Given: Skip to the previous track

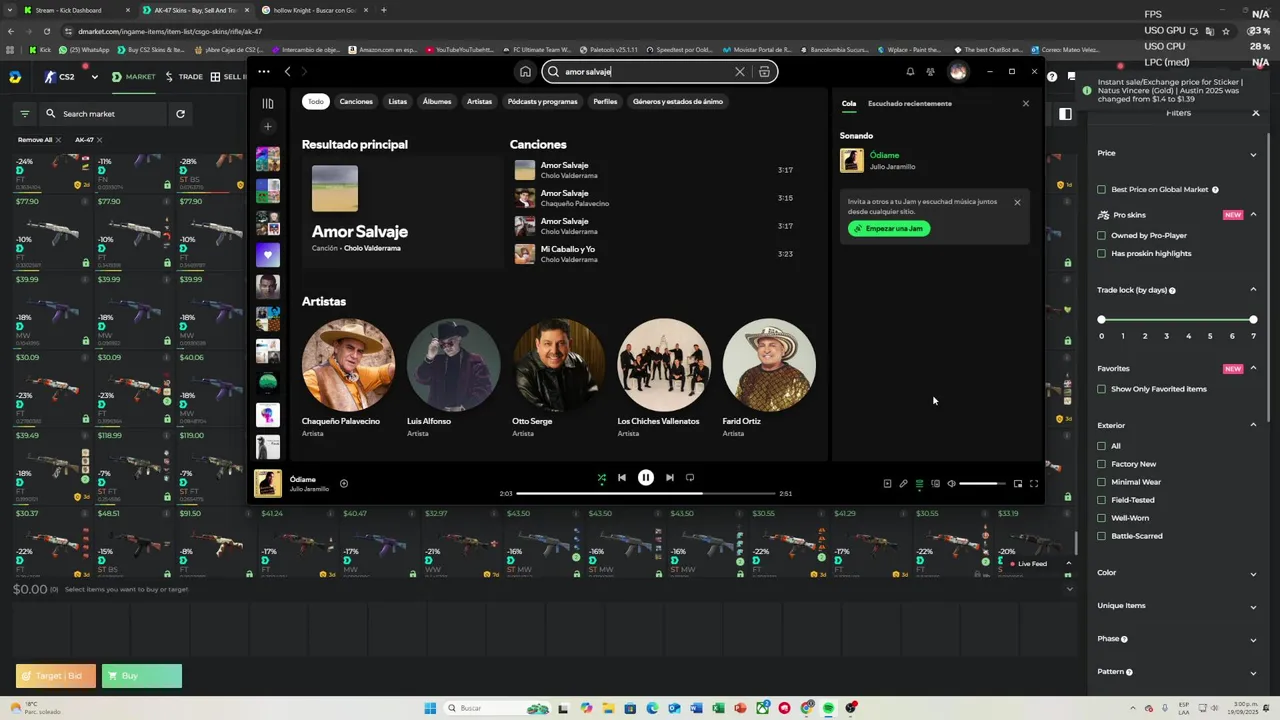Looking at the screenshot, I should [x=622, y=478].
